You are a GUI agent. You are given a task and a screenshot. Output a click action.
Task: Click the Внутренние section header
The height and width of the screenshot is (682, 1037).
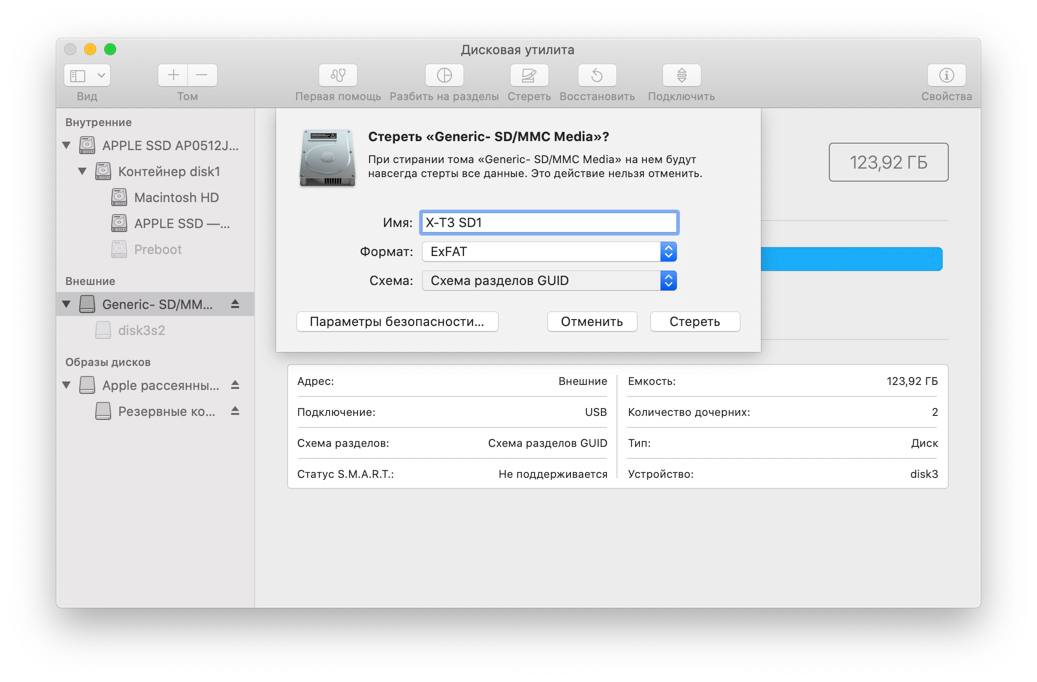[98, 122]
